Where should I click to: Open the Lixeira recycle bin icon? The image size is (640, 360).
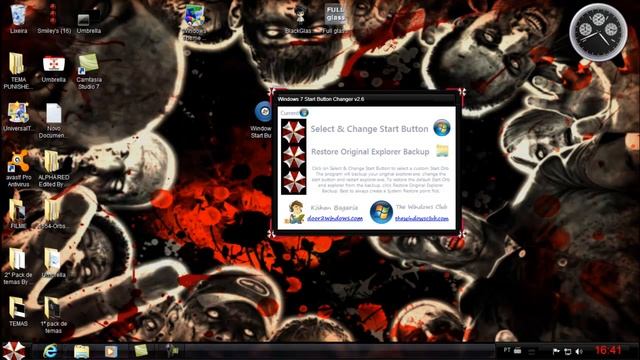(18, 18)
